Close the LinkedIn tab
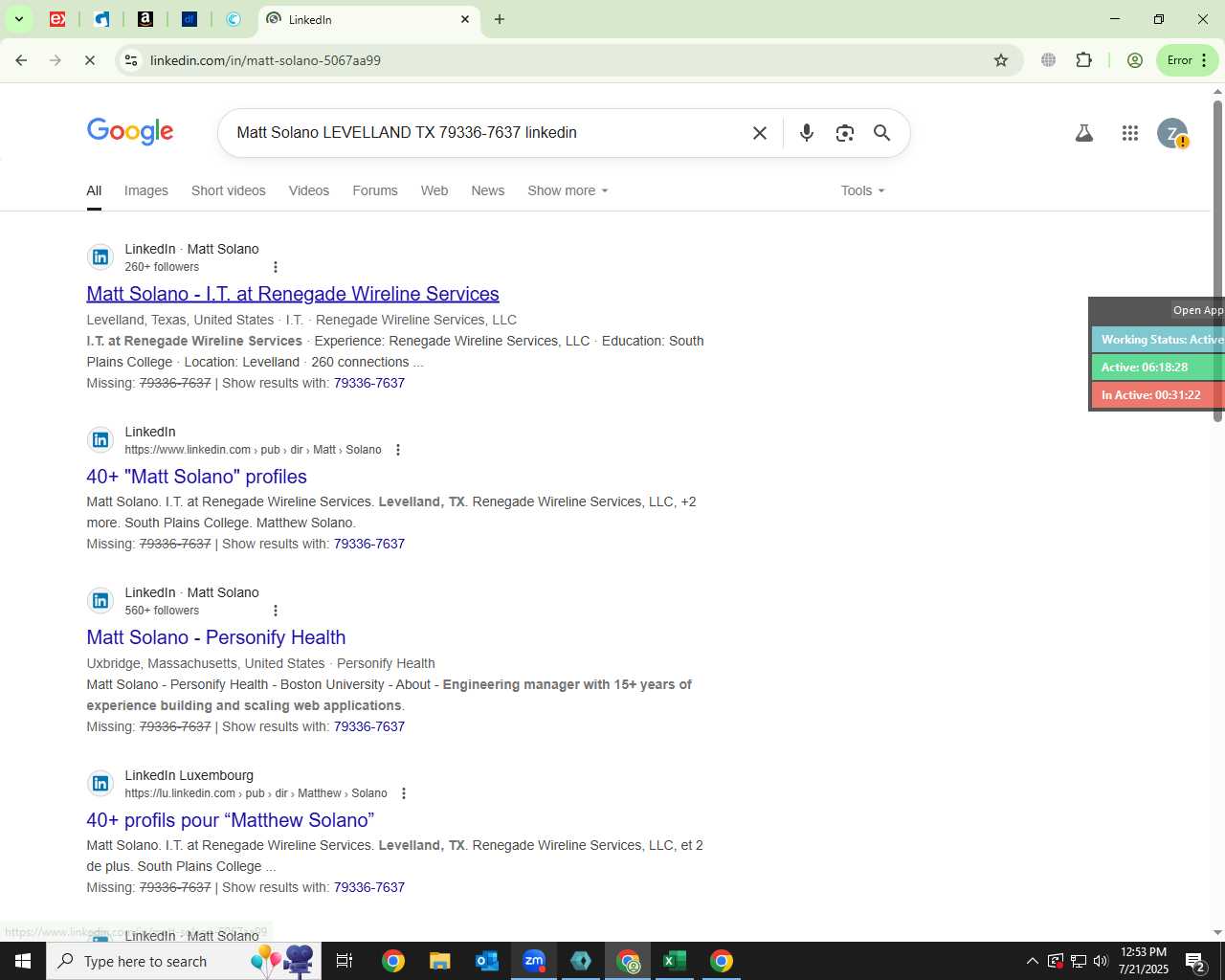1225x980 pixels. 465,19
